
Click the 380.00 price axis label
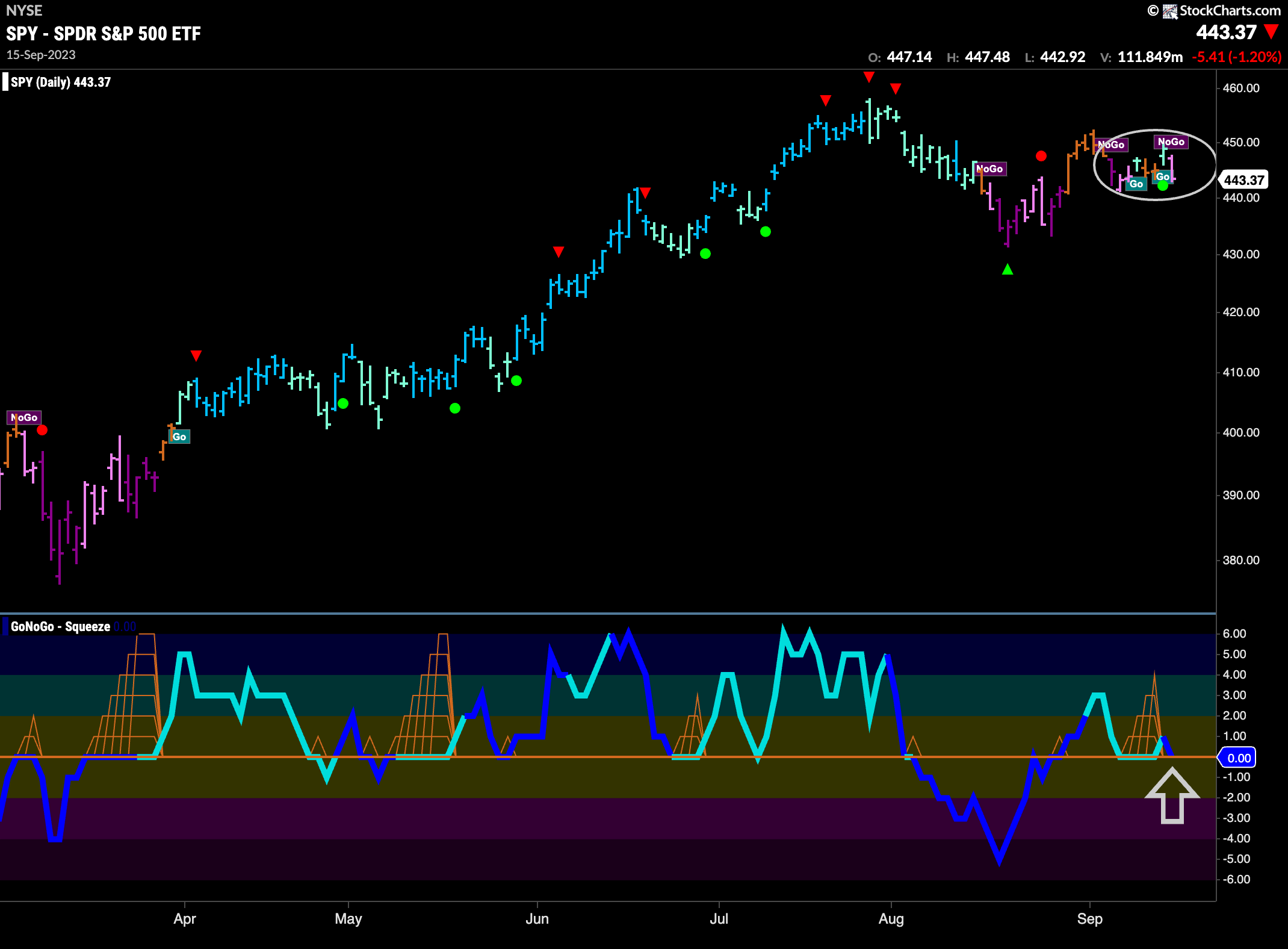click(1241, 560)
